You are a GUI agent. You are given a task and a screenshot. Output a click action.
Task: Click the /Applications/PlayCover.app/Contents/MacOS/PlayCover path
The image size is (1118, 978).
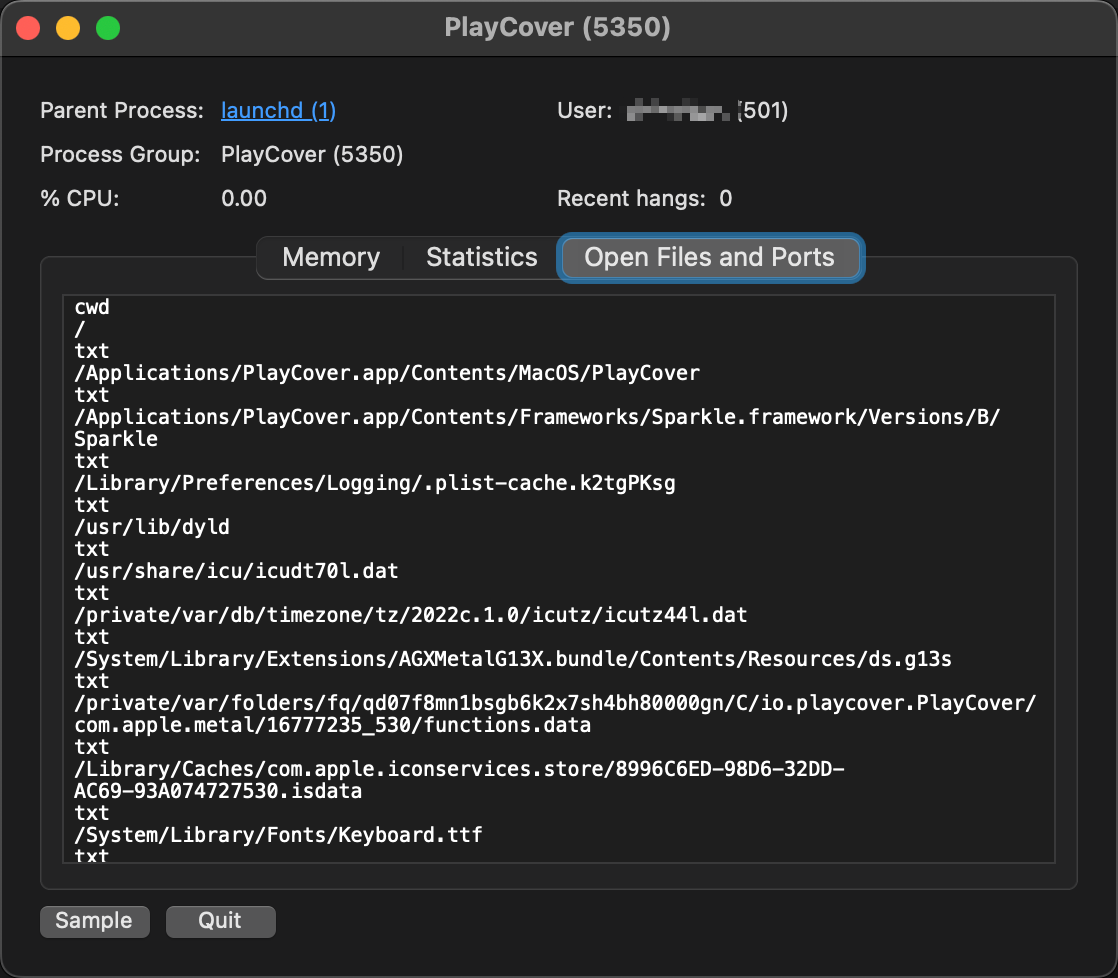point(387,373)
